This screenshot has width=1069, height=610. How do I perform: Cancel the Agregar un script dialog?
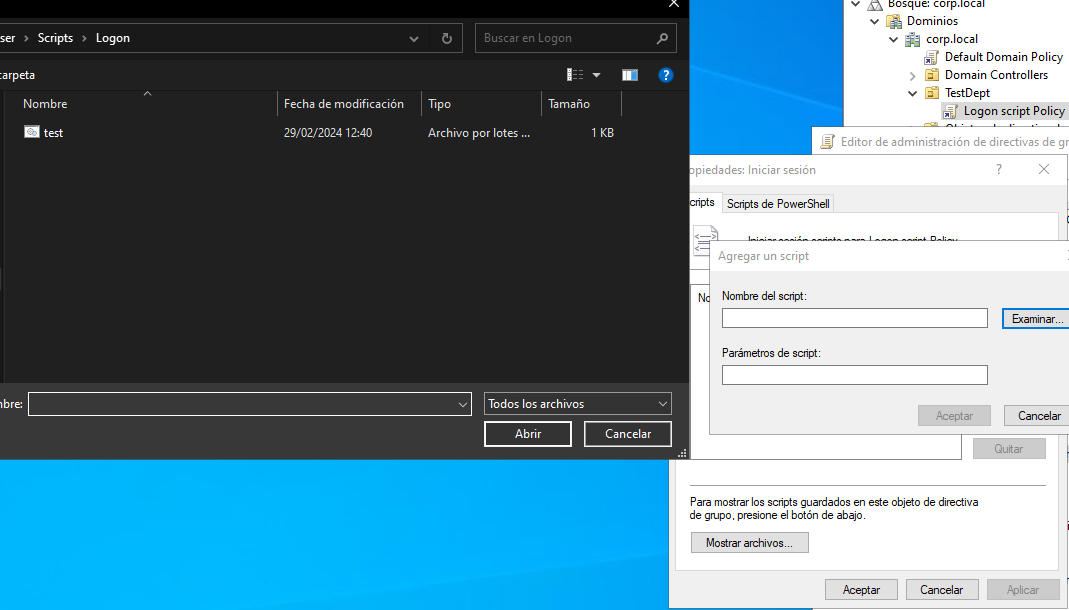click(x=1038, y=416)
